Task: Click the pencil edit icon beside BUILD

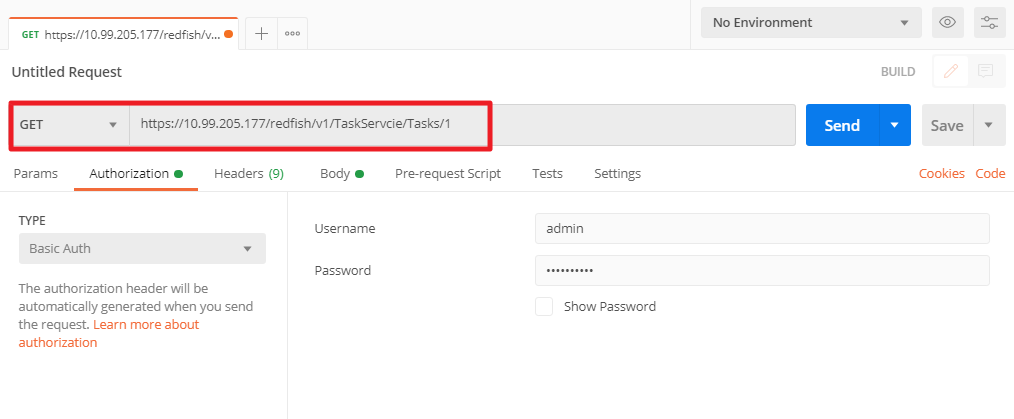Action: click(950, 71)
